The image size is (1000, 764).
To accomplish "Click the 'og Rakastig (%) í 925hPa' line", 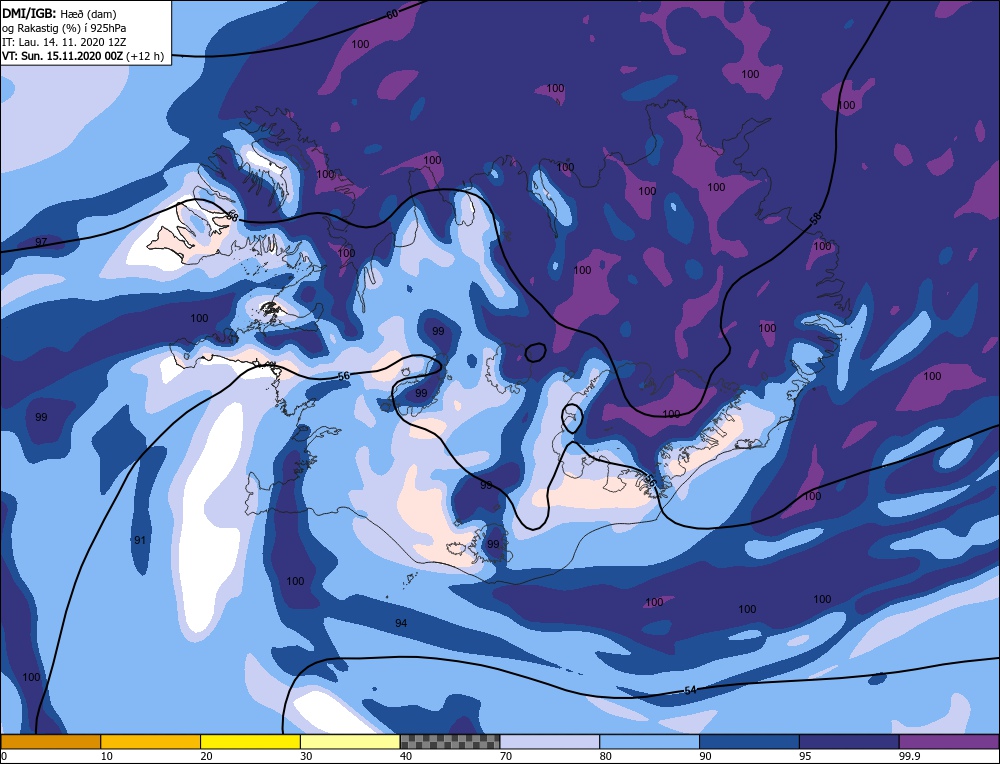I will tap(64, 28).
